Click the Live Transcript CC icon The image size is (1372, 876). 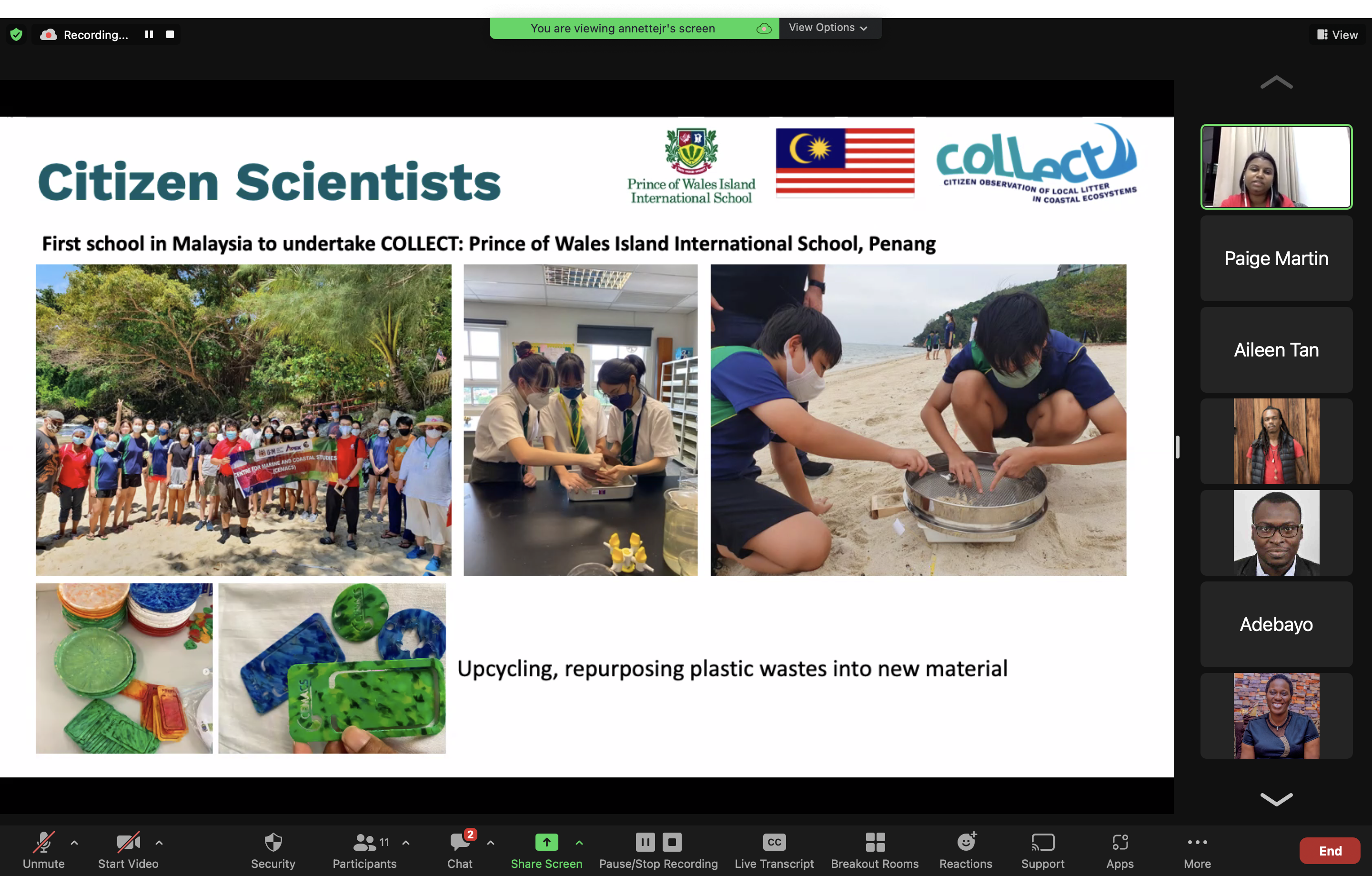click(x=774, y=842)
